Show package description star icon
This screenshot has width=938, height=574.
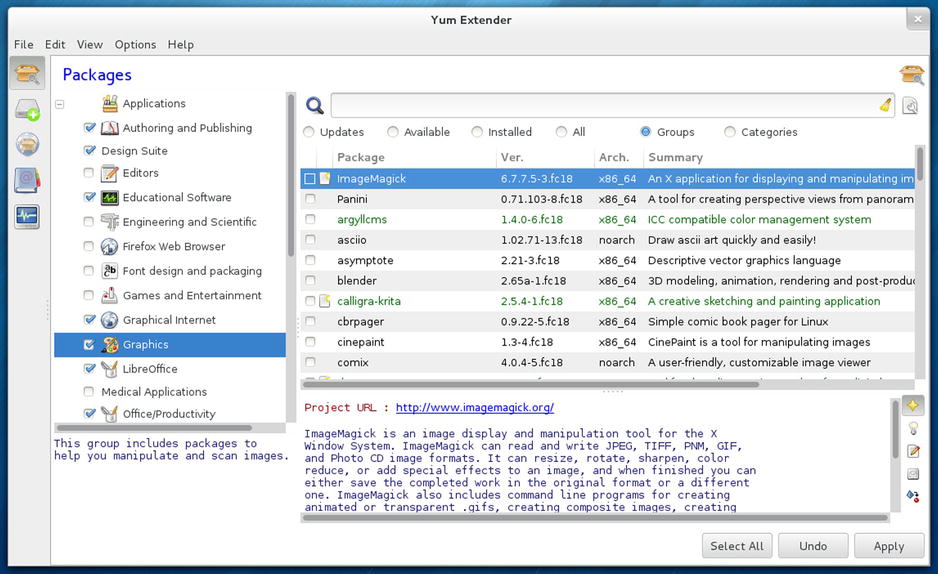pyautogui.click(x=913, y=405)
